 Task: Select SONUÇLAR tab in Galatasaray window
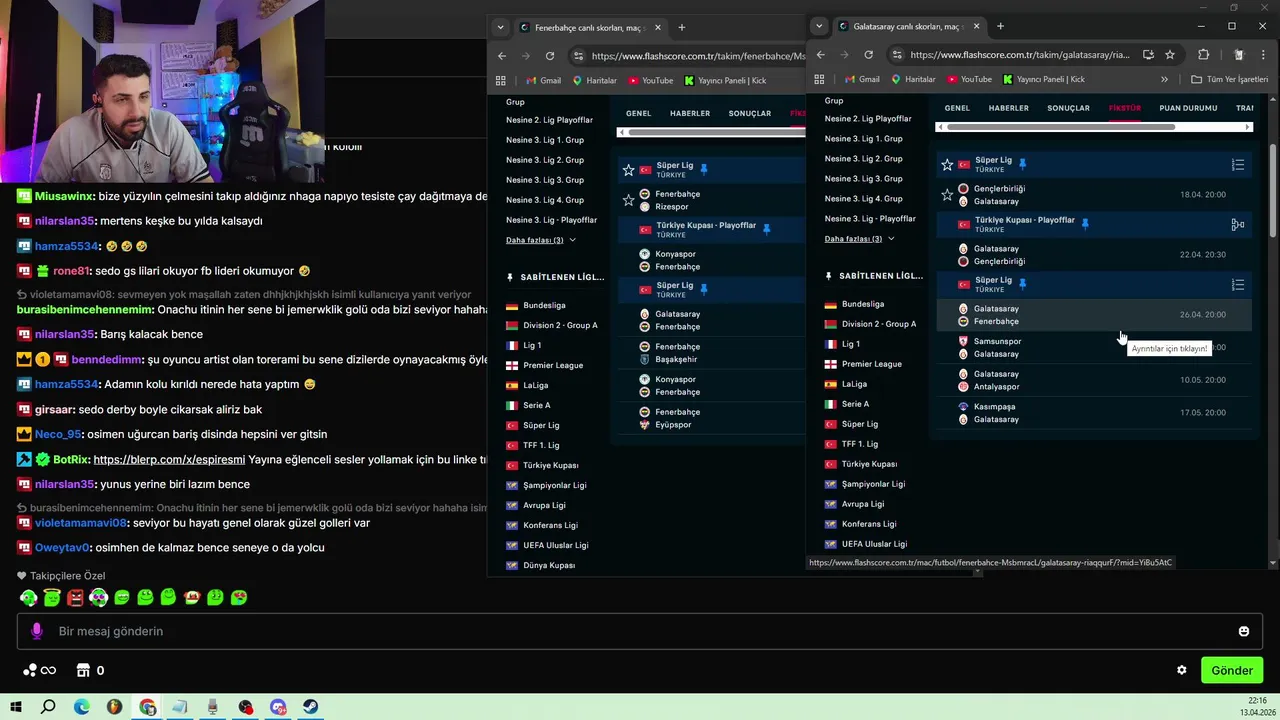tap(1068, 108)
